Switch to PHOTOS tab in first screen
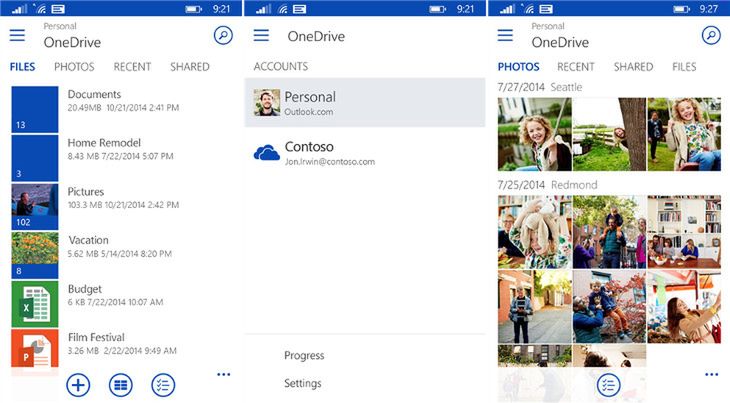 coord(74,67)
